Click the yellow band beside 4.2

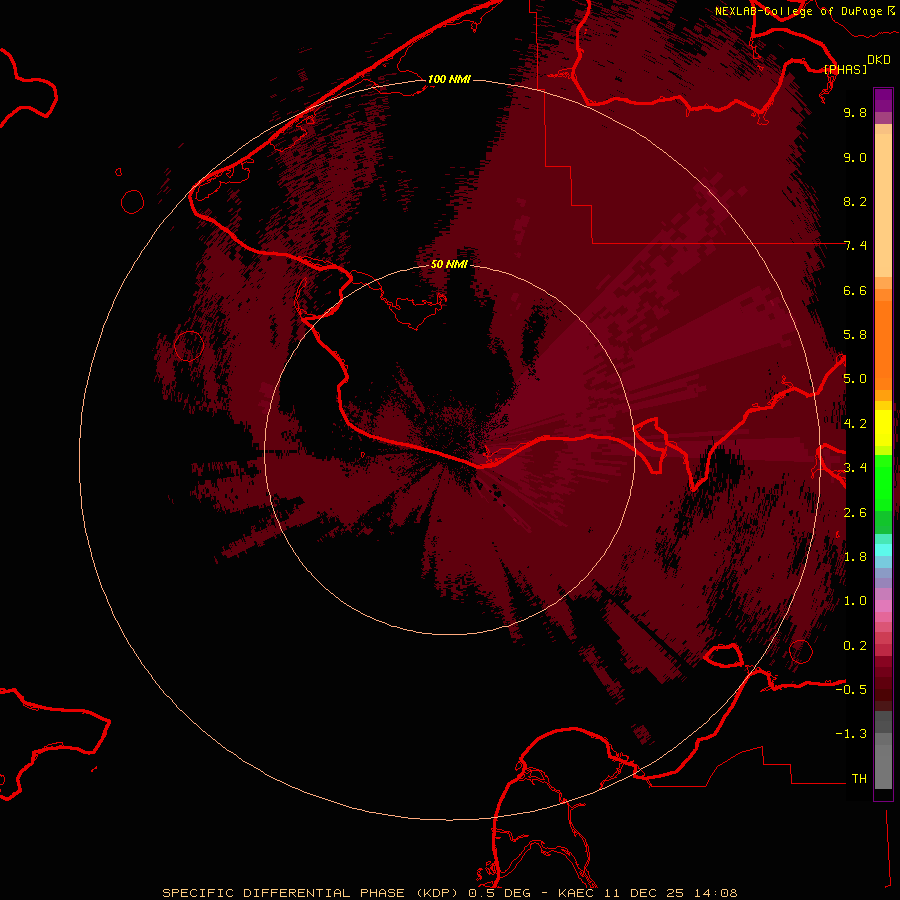tap(883, 428)
